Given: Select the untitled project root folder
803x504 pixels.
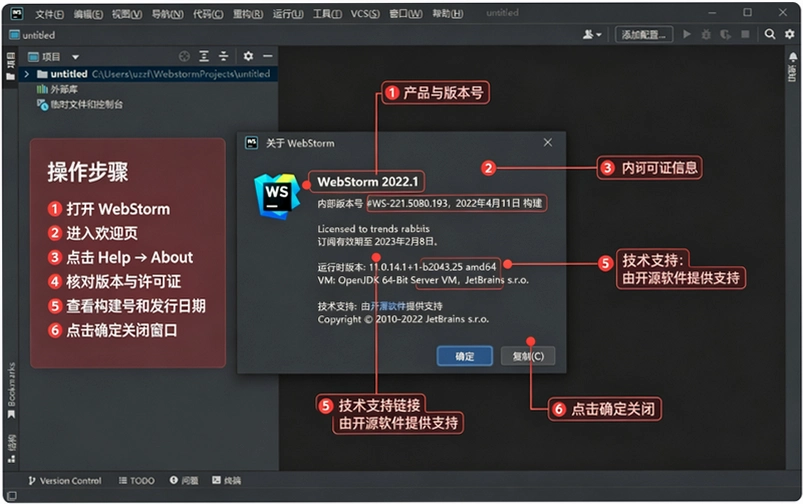Looking at the screenshot, I should tap(149, 74).
